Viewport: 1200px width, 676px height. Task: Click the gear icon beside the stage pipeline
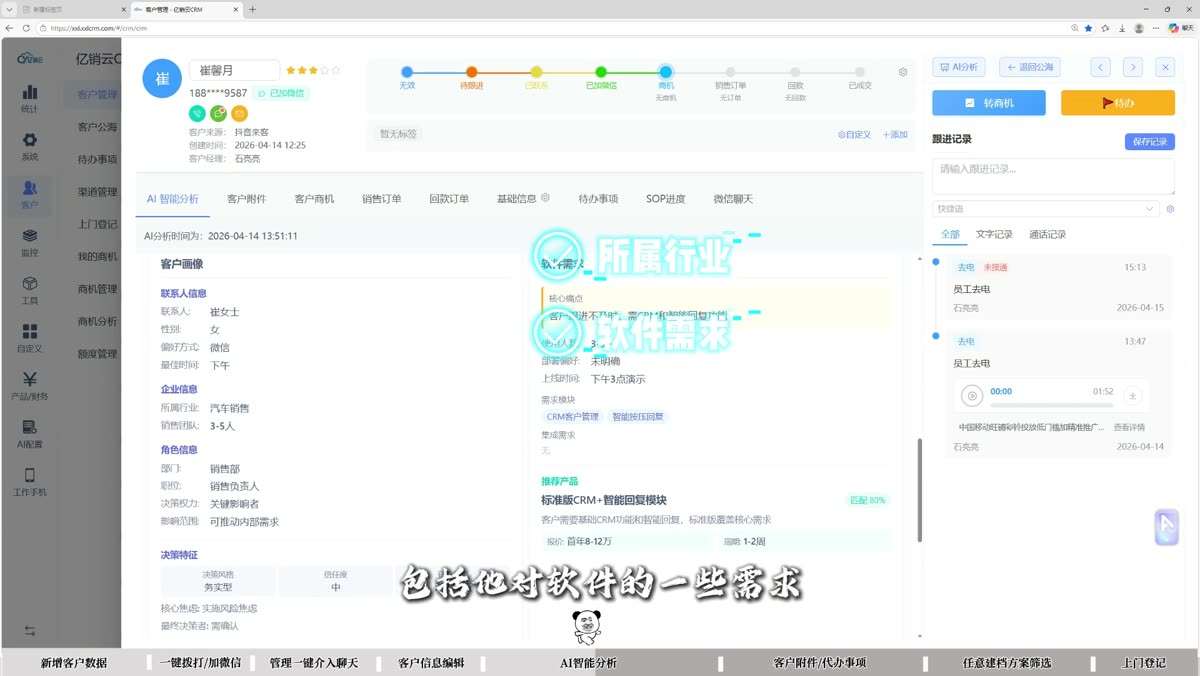pyautogui.click(x=903, y=72)
